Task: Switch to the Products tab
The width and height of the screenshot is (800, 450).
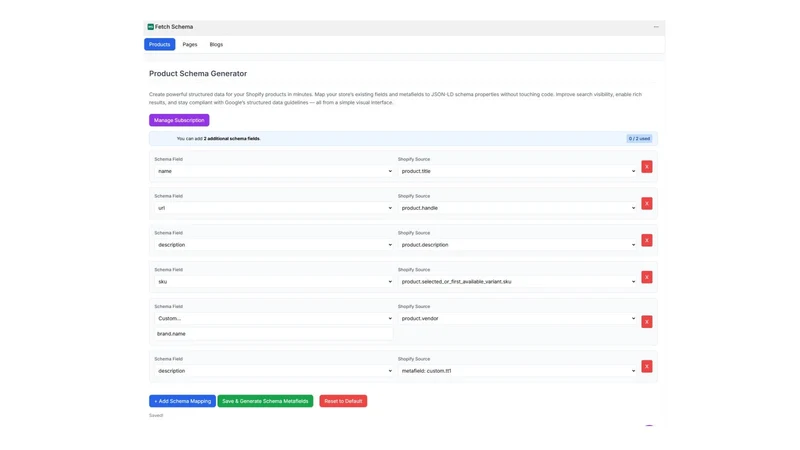Action: point(160,44)
